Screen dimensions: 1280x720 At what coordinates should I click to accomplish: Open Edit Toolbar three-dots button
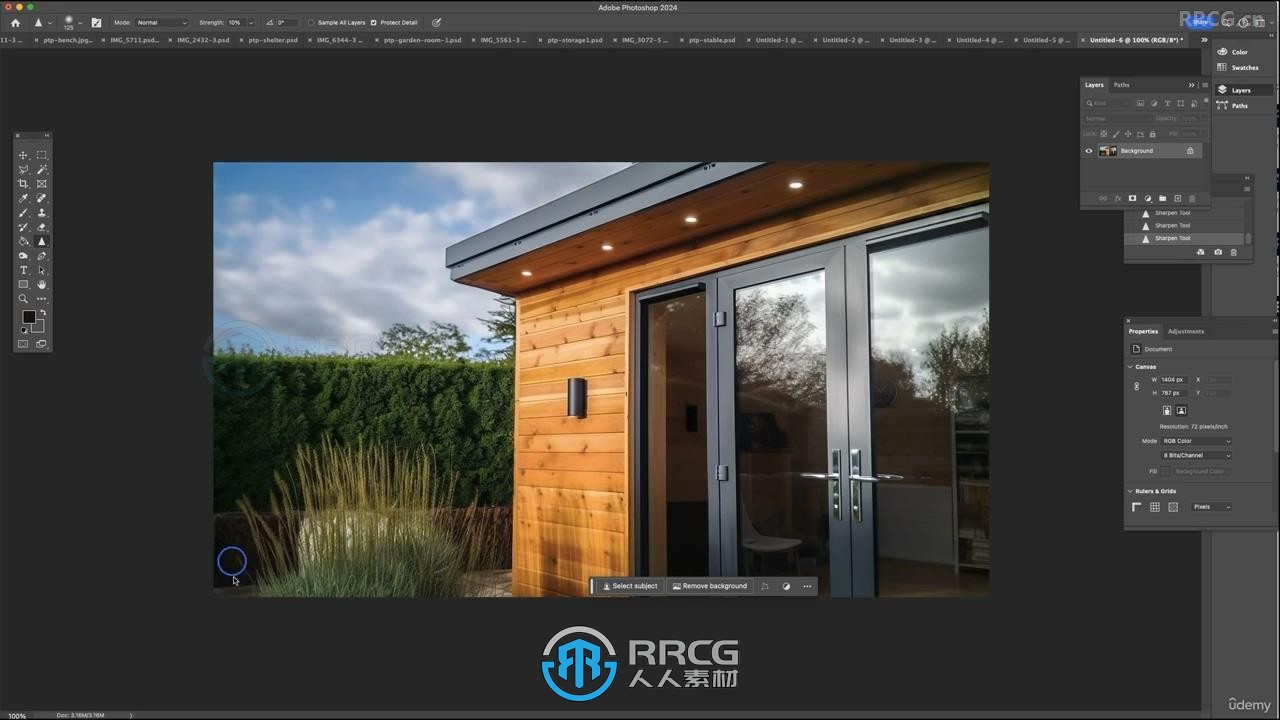41,299
